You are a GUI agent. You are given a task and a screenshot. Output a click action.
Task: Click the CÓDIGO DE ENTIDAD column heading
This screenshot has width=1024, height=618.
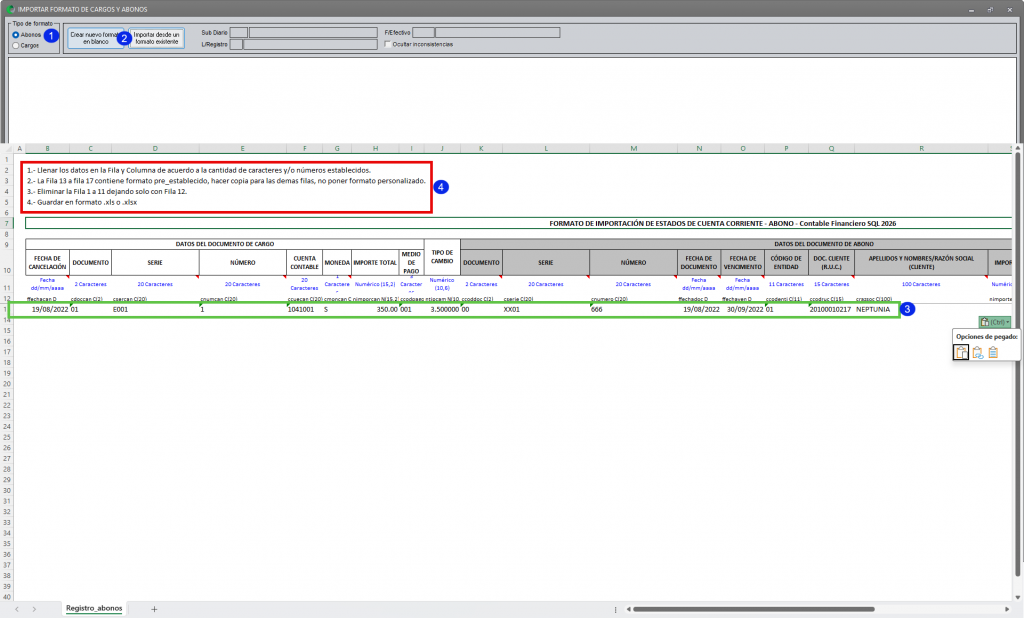[x=786, y=263]
